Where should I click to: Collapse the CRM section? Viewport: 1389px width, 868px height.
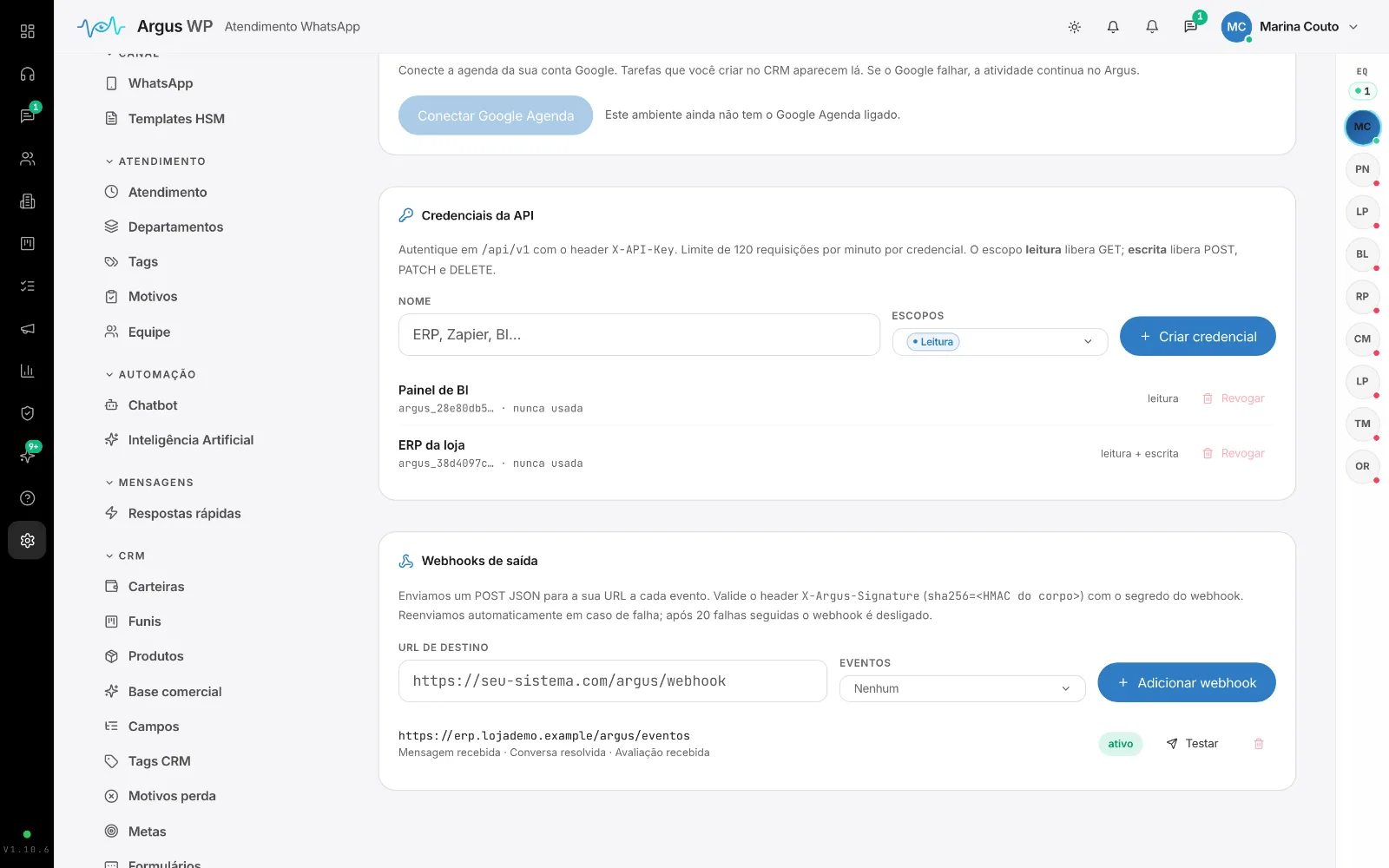125,556
